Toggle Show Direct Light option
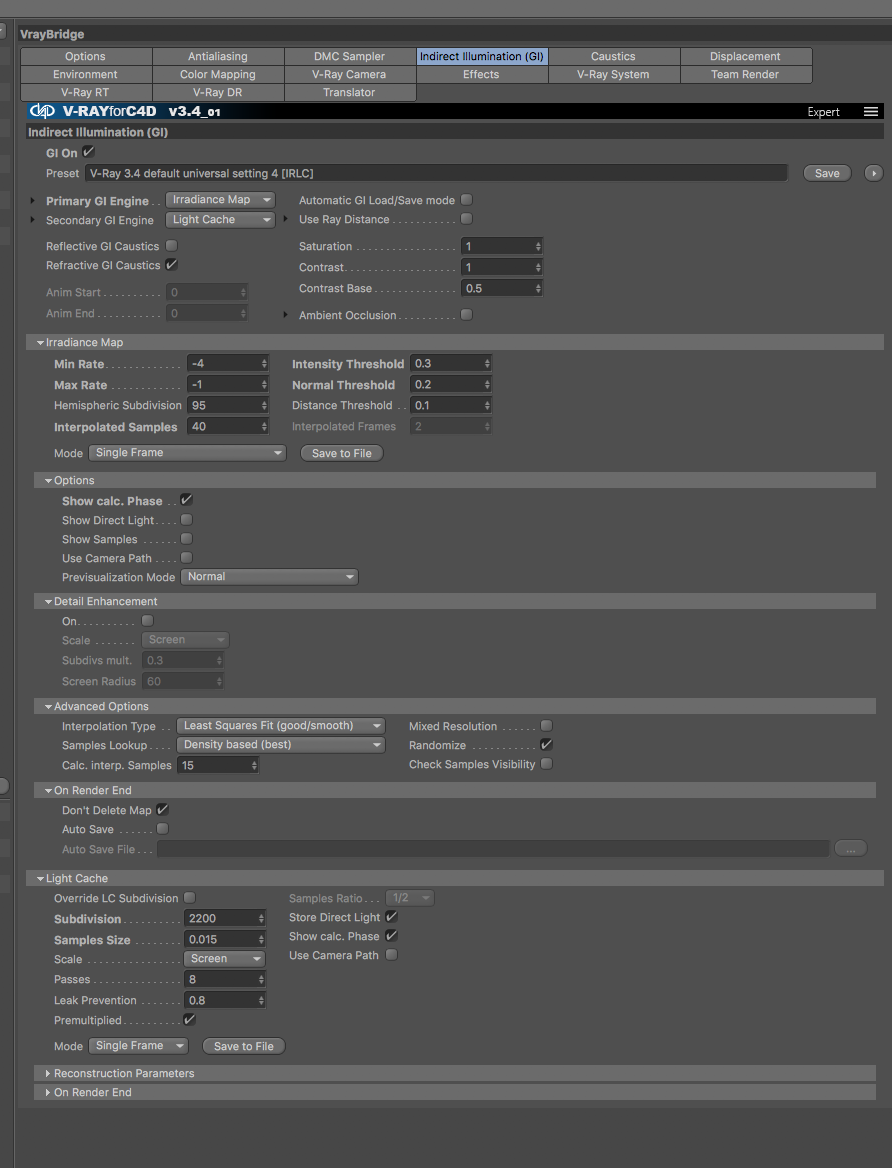The width and height of the screenshot is (892, 1168). point(186,520)
